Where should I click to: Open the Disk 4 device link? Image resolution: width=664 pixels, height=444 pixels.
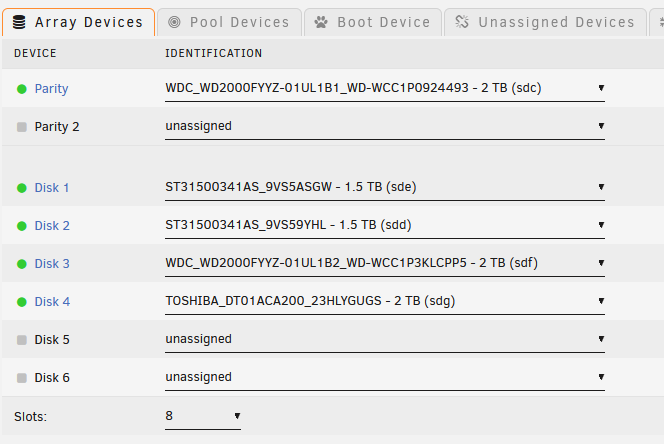[x=52, y=302]
